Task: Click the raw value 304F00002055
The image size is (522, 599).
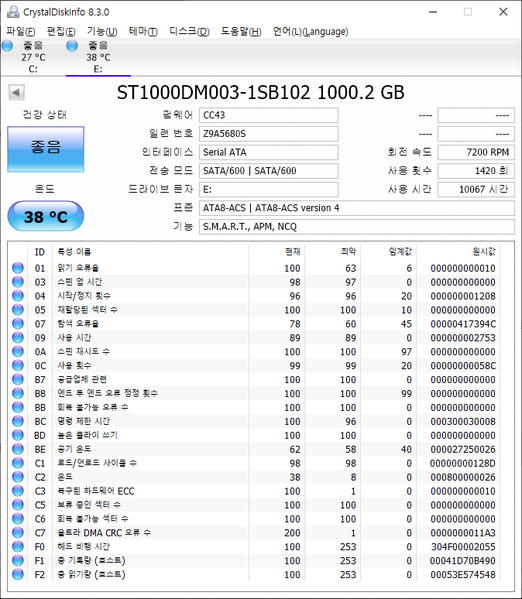Action: 463,547
